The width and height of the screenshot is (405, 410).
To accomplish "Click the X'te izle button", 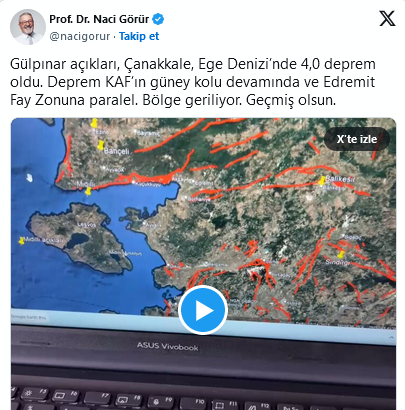I will [357, 139].
